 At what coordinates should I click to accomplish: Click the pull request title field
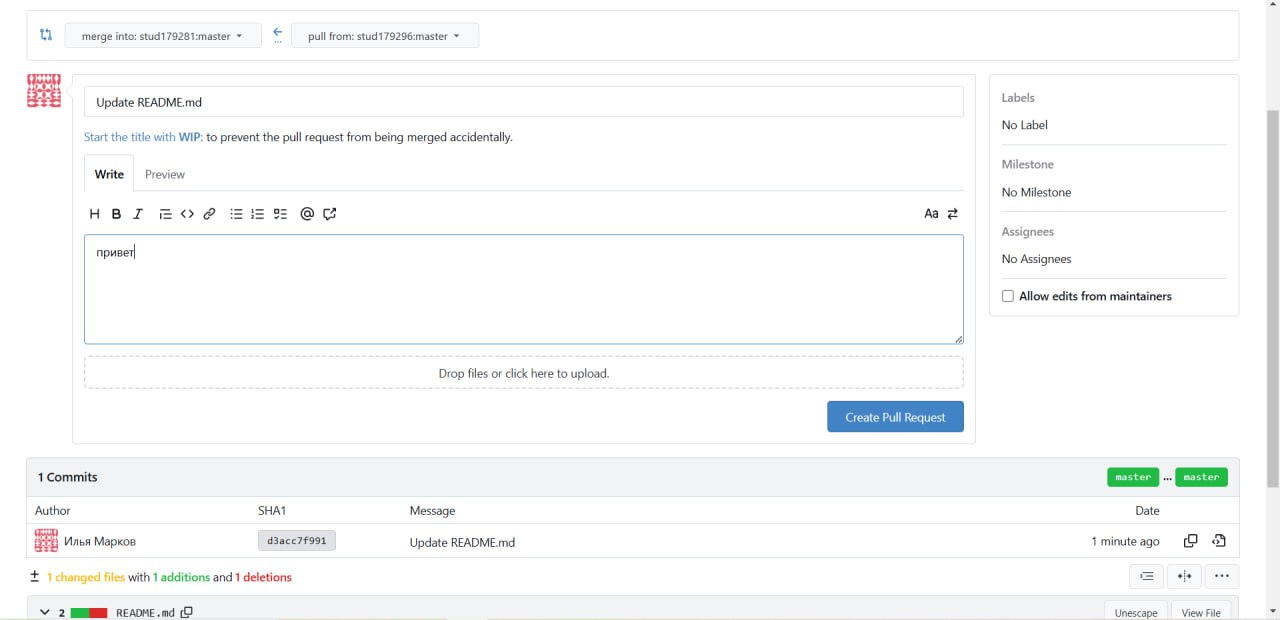(x=523, y=102)
